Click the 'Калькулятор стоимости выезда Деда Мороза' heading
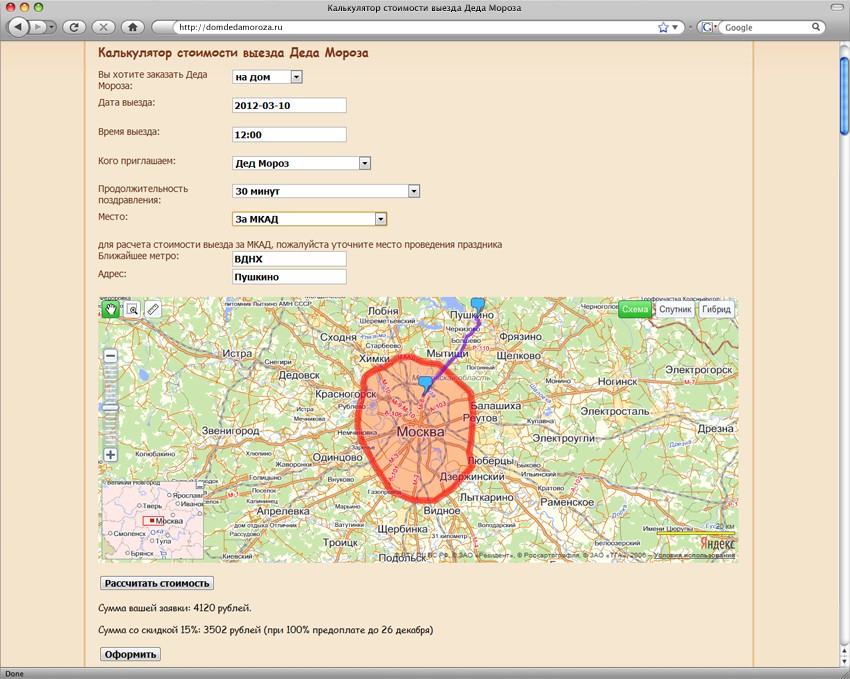Screen dimensions: 850x679 pos(233,53)
